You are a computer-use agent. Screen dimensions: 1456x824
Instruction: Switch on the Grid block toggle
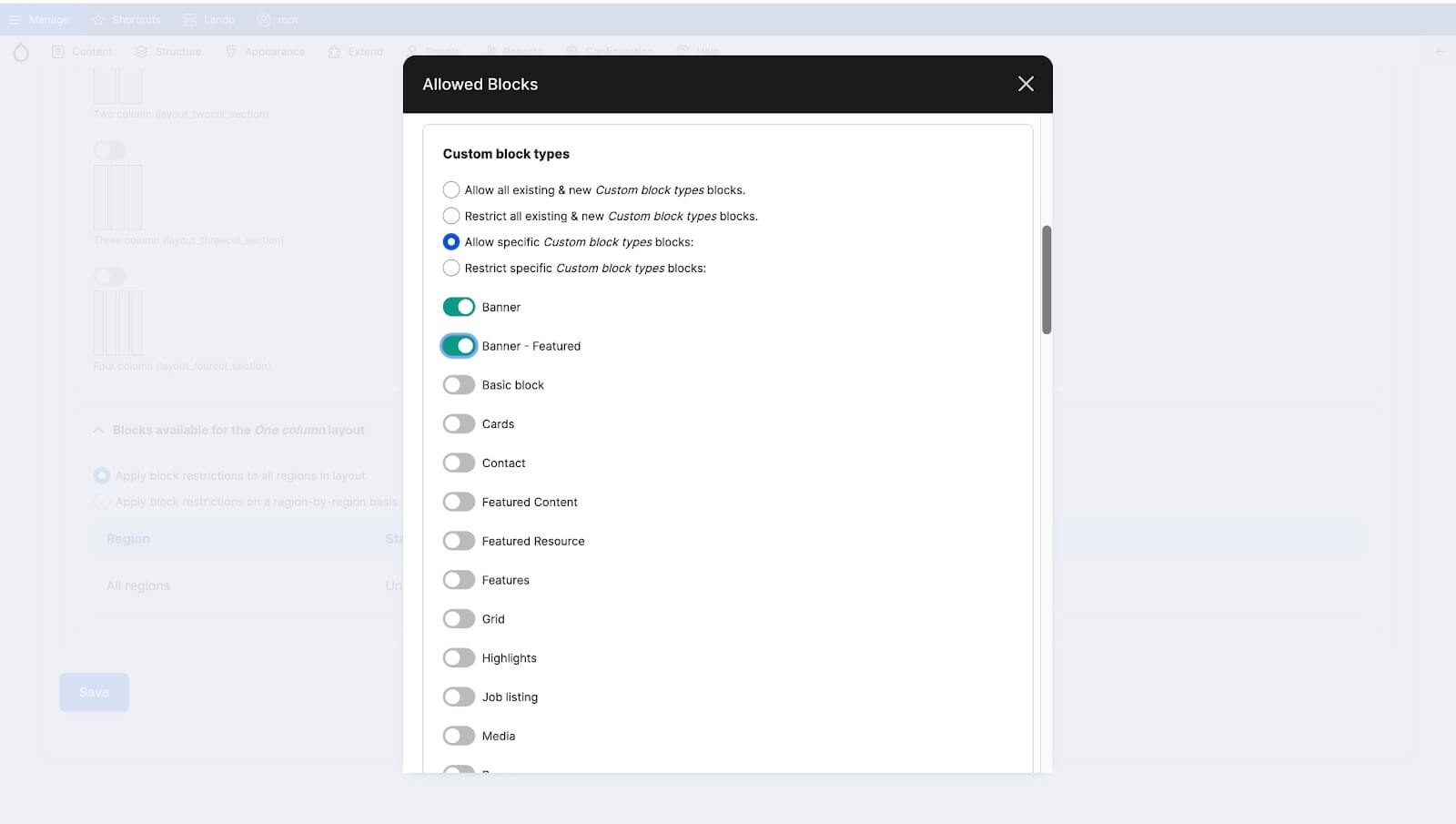[x=459, y=619]
